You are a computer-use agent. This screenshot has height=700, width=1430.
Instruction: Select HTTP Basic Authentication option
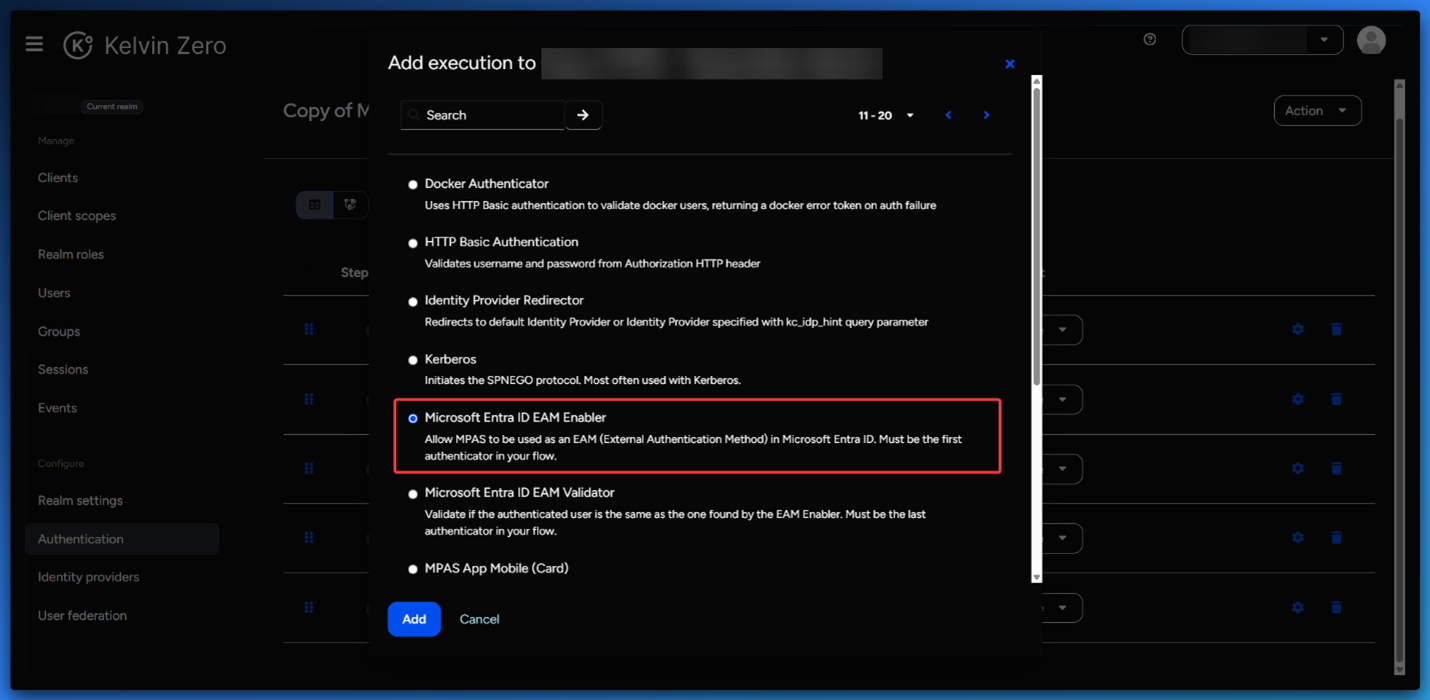tap(413, 243)
